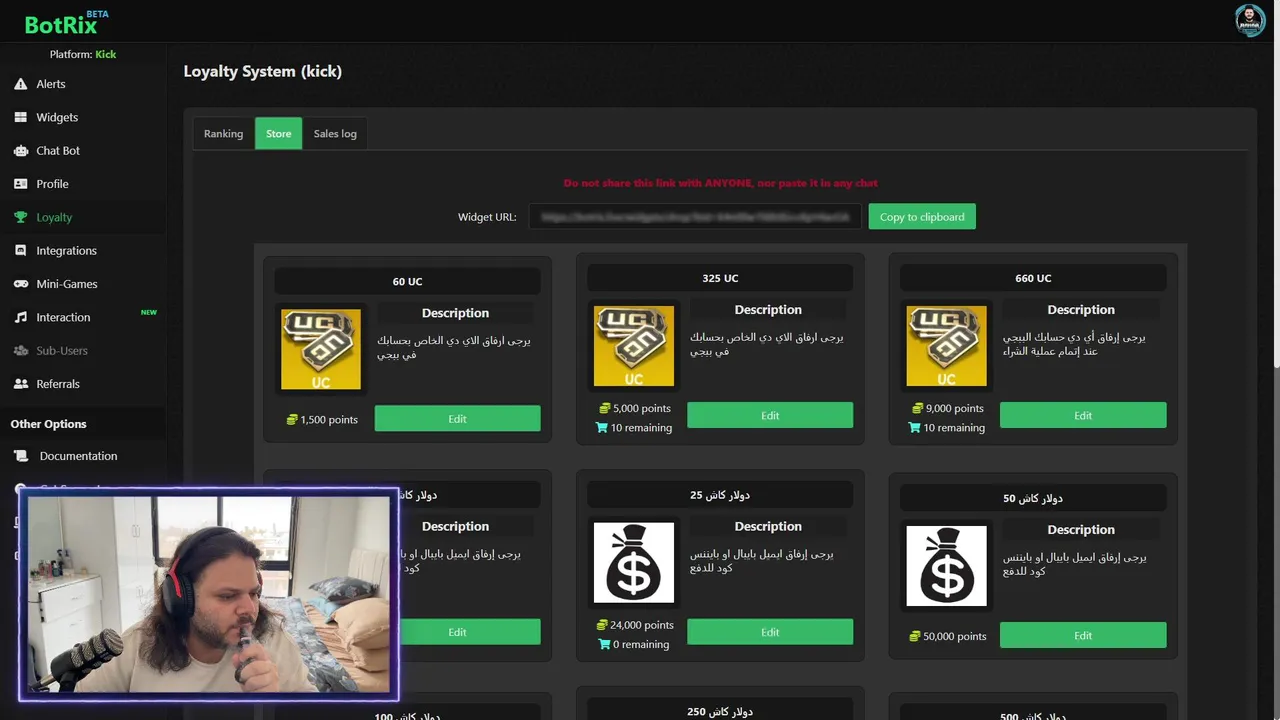
Task: Click the '660 UC' card title
Action: click(x=1033, y=278)
